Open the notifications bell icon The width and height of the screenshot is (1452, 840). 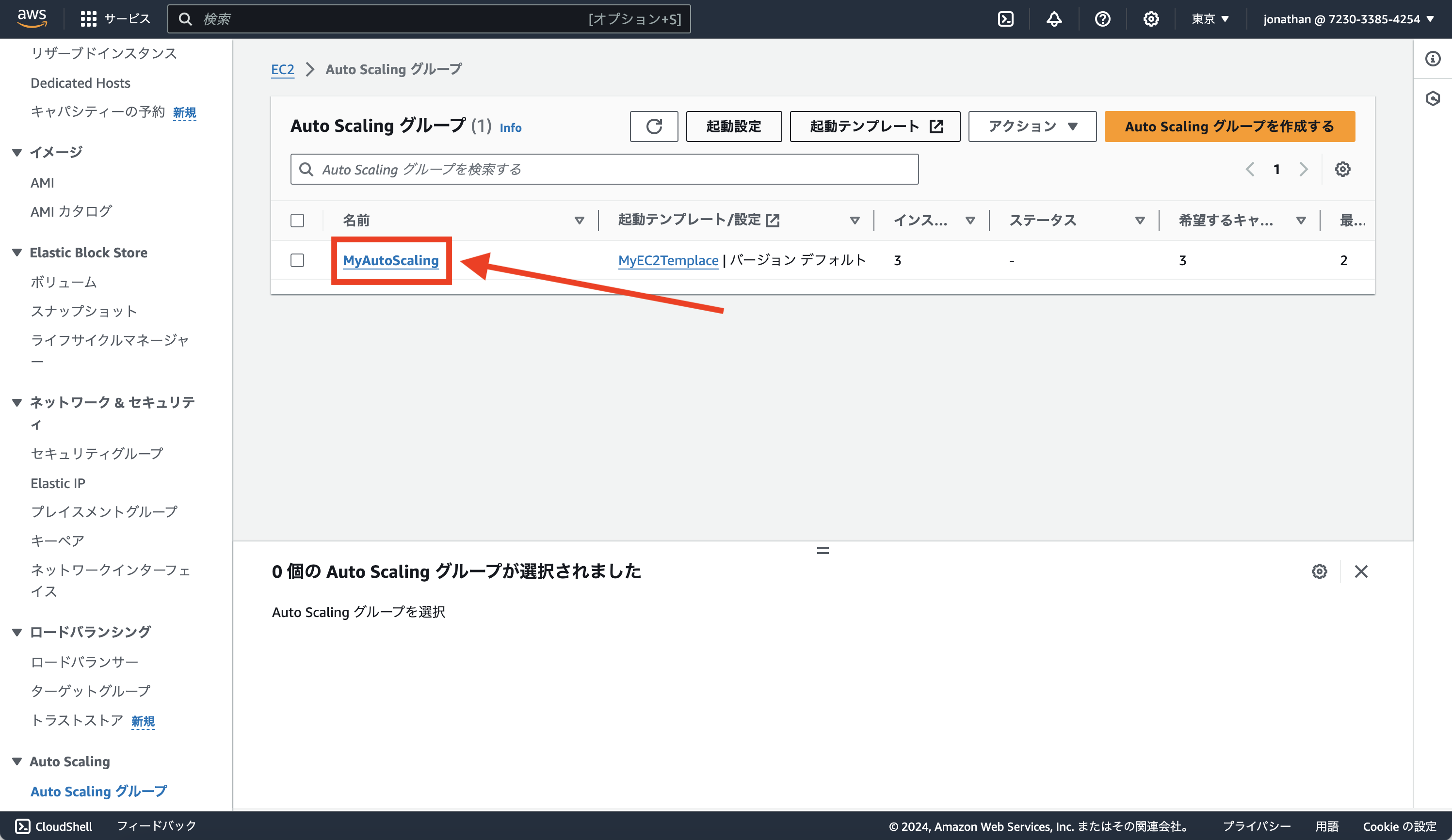tap(1053, 18)
